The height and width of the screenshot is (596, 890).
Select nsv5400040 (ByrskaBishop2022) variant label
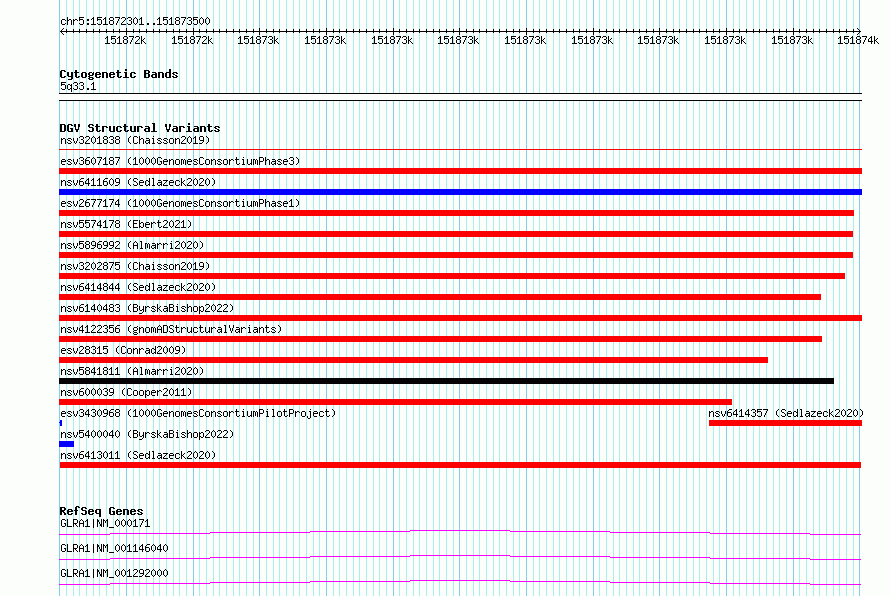point(147,434)
